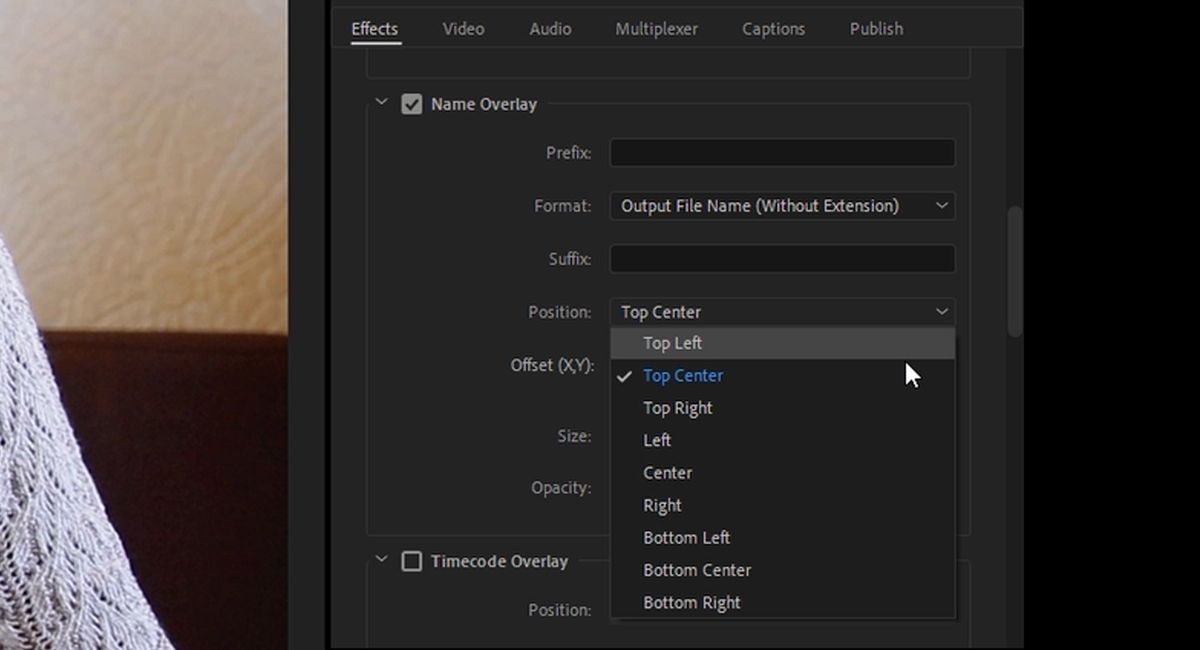
Task: Collapse the Name Overlay section
Action: (x=381, y=103)
